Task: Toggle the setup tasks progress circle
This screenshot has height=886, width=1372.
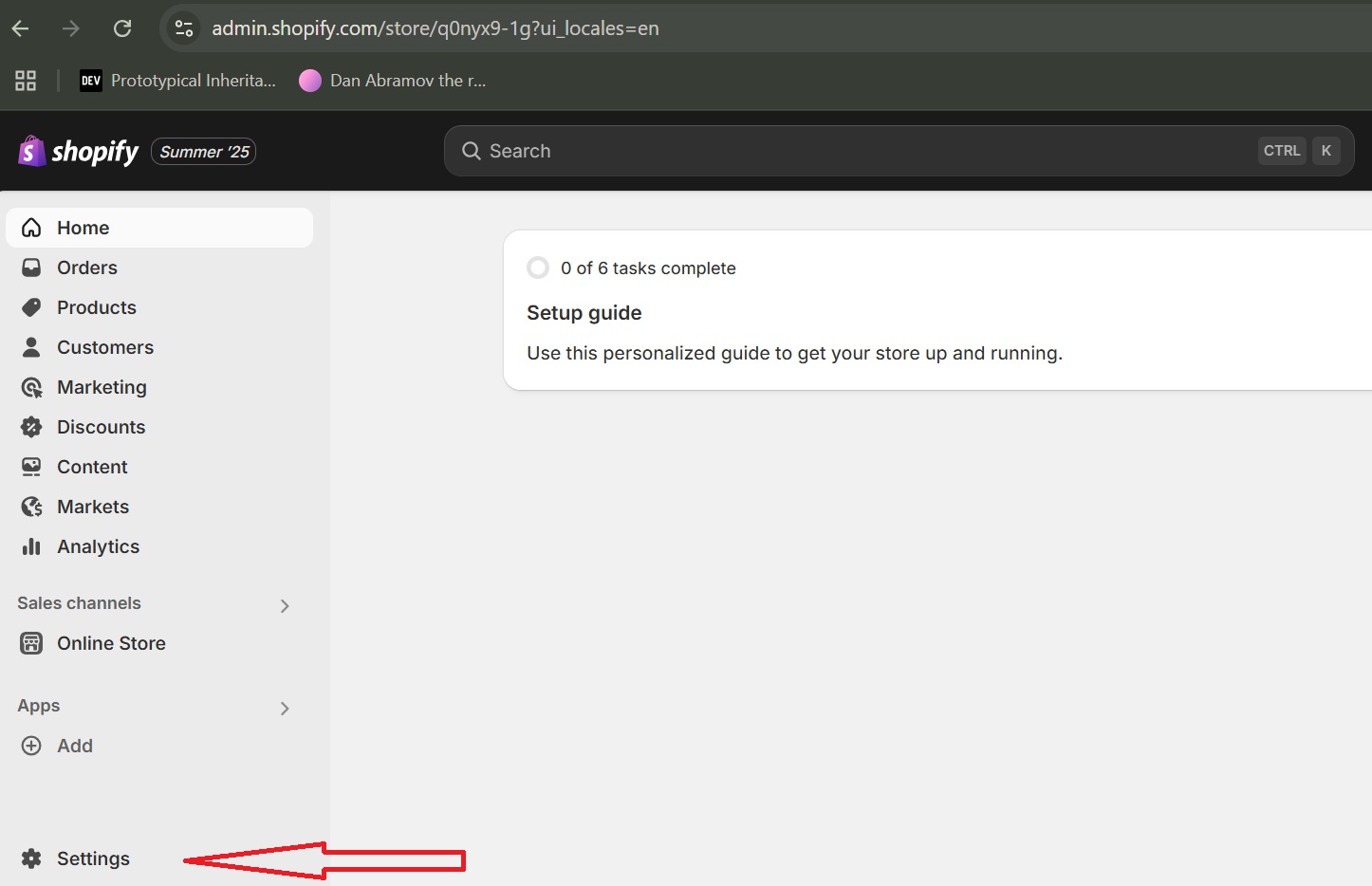Action: click(538, 268)
